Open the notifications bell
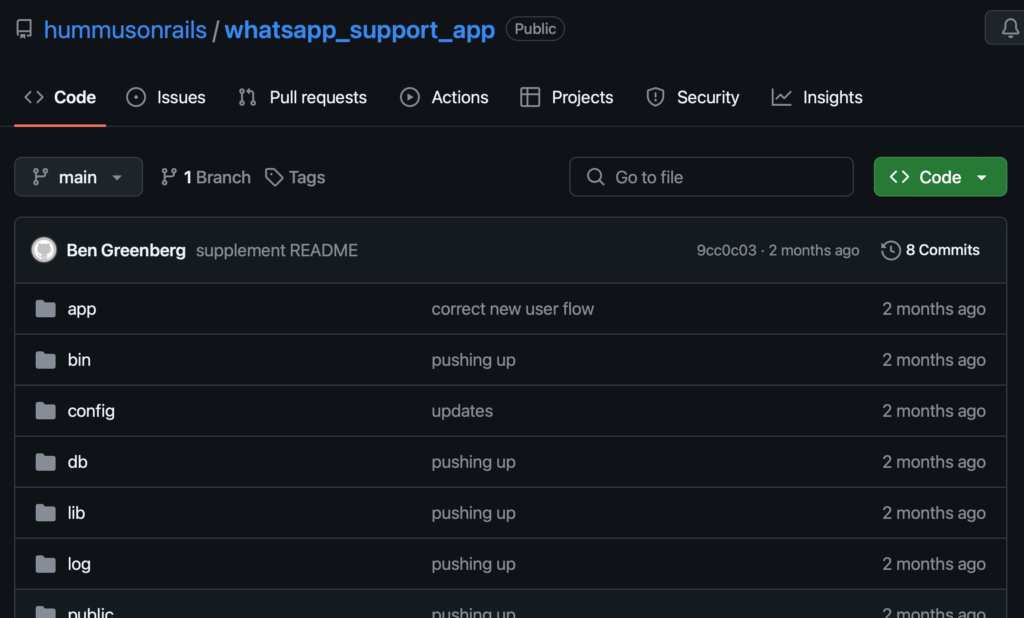The height and width of the screenshot is (618, 1024). point(1010,28)
